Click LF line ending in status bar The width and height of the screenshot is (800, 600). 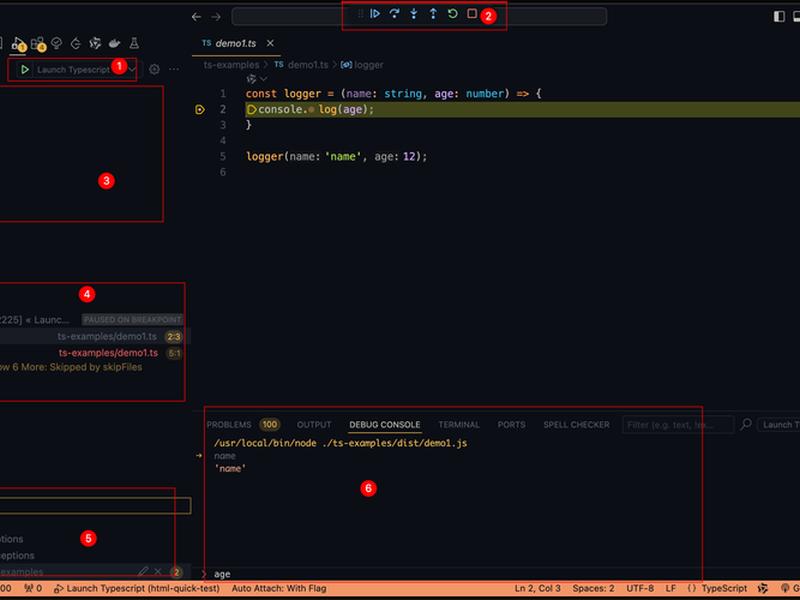coord(671,588)
